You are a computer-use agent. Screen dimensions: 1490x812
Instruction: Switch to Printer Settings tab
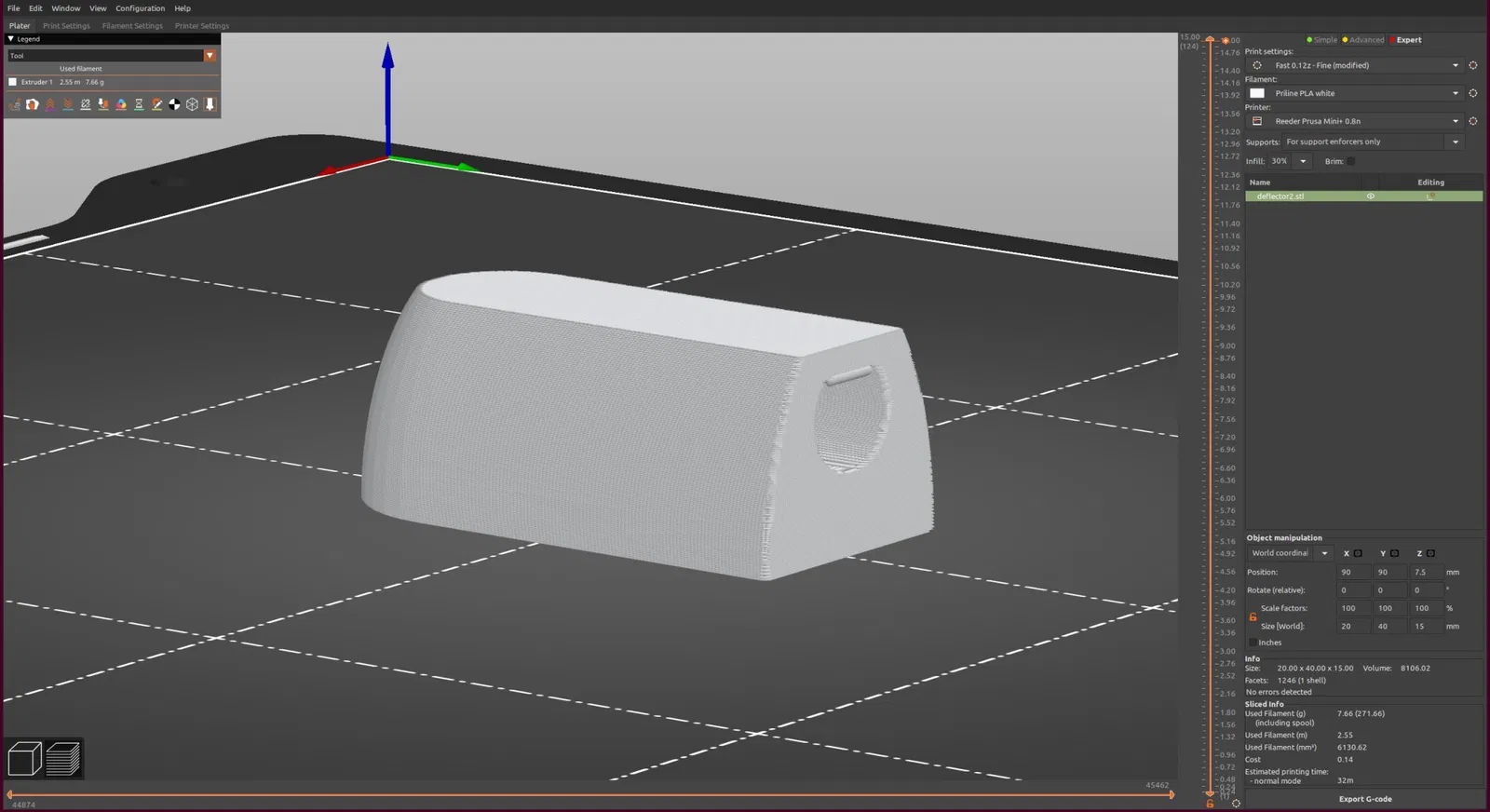tap(202, 26)
